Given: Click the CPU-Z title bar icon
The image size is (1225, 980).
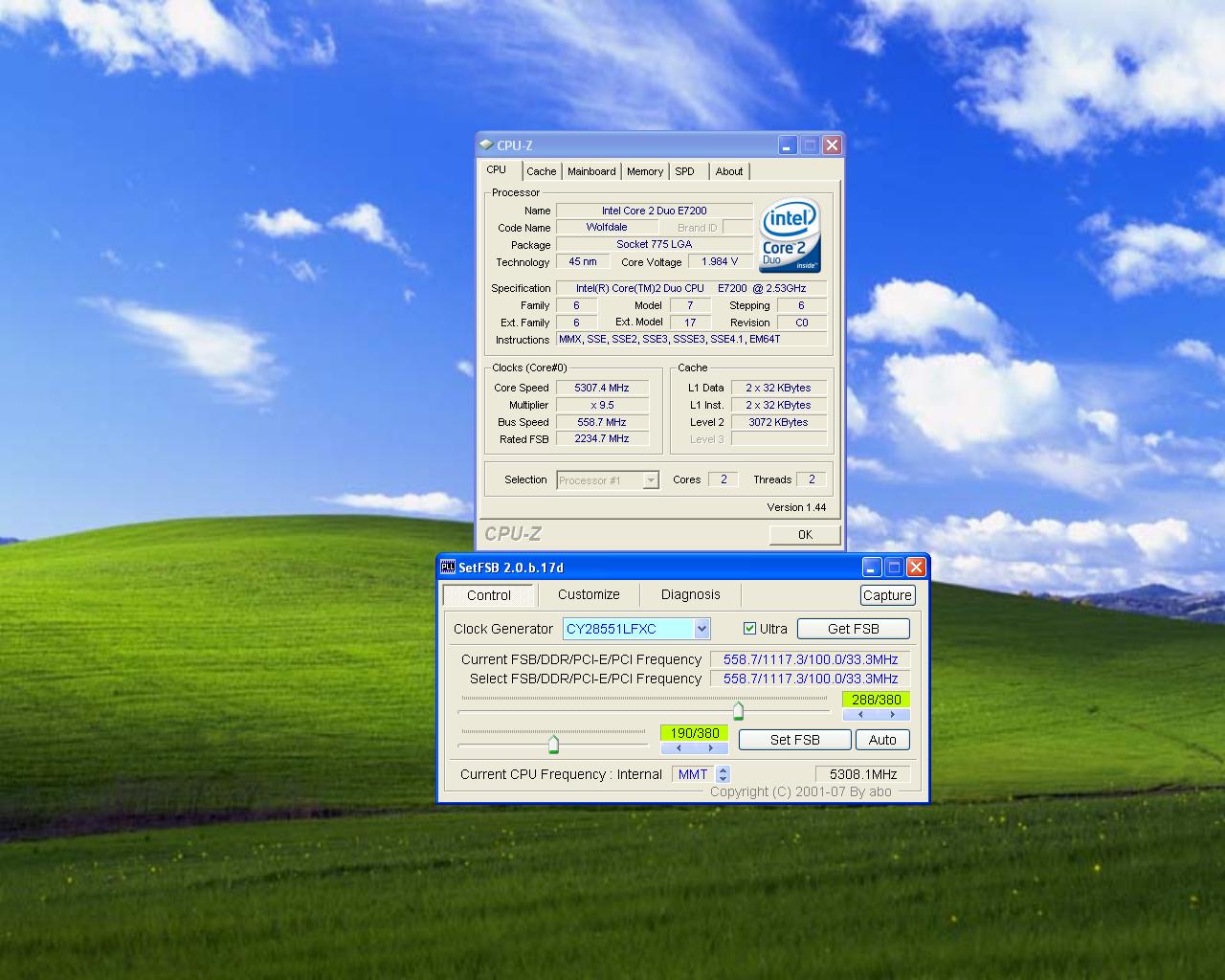Looking at the screenshot, I should click(x=486, y=145).
